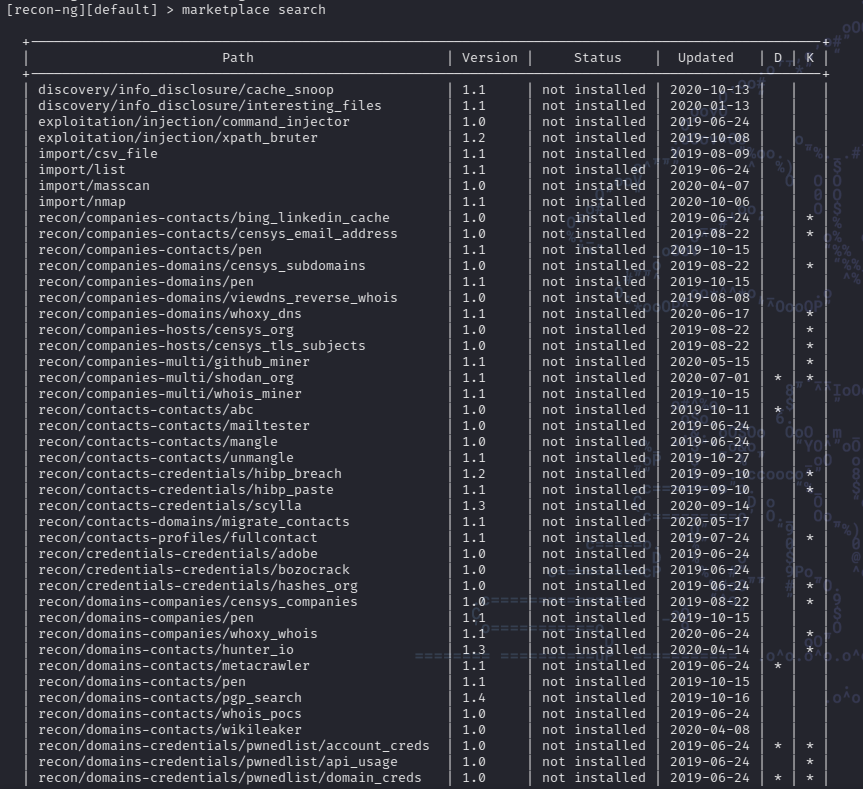Click the not installed status for import/masscan
The width and height of the screenshot is (863, 789).
(x=594, y=186)
